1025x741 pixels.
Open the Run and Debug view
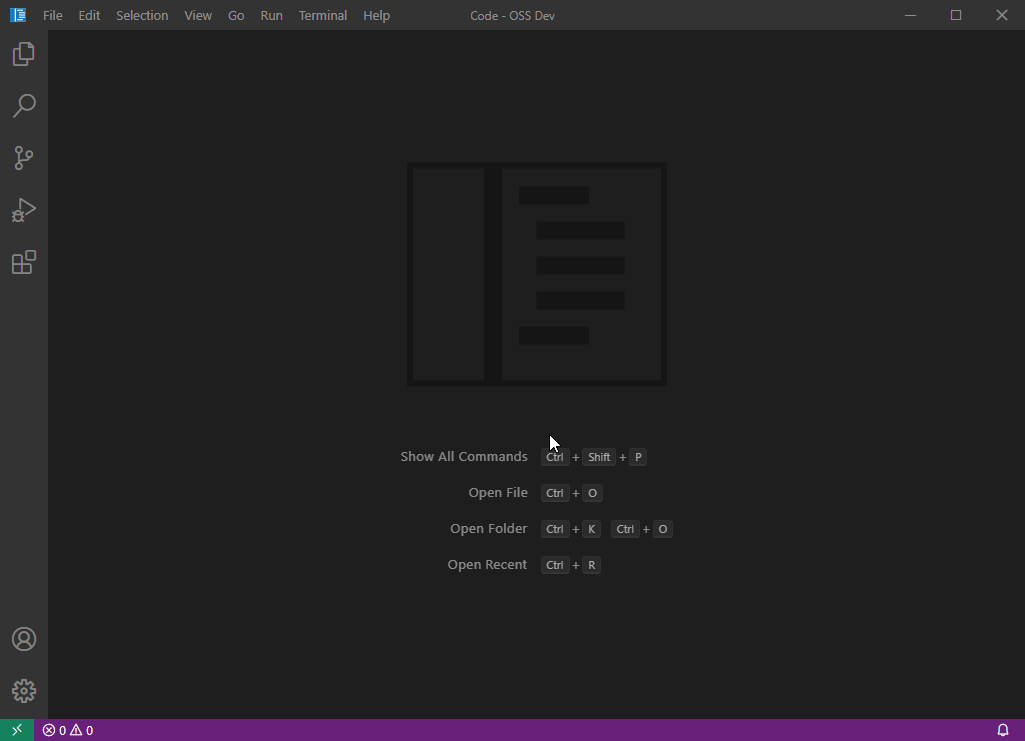click(x=24, y=210)
